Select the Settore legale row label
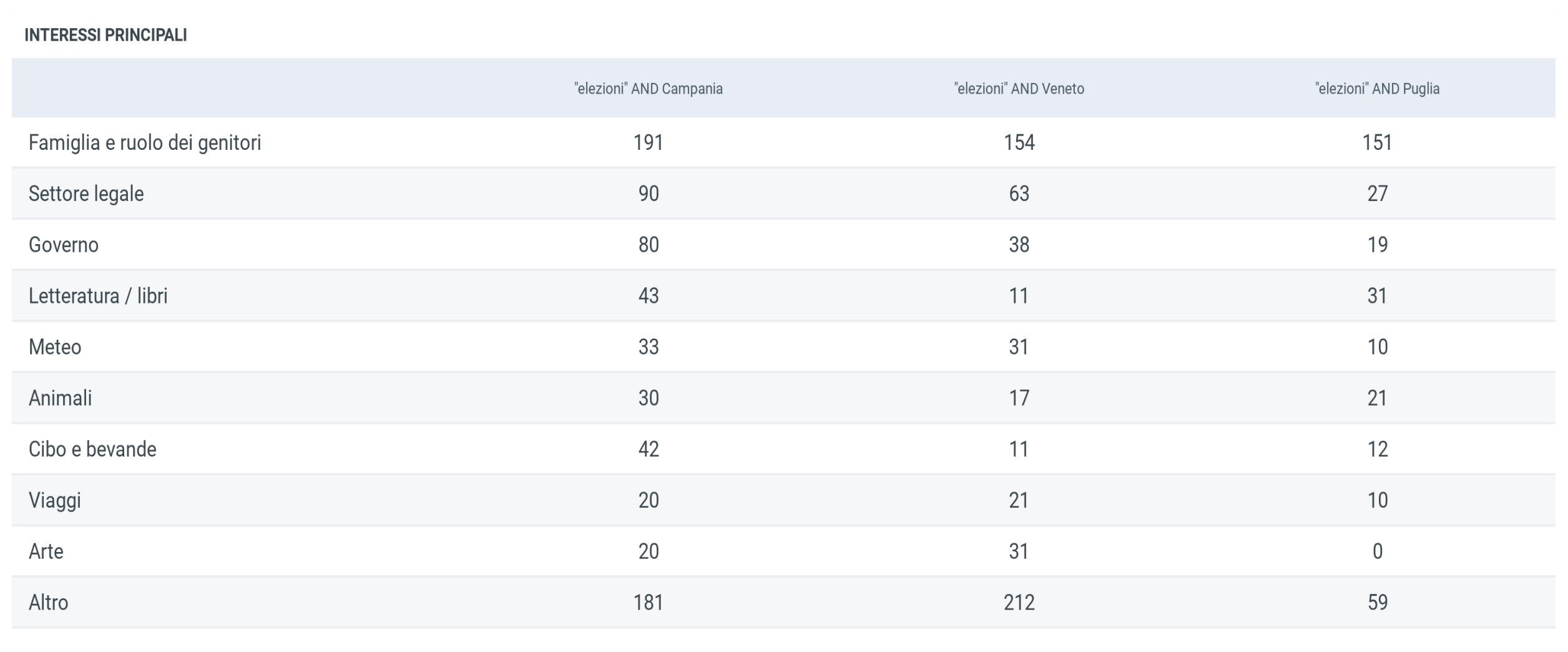Viewport: 1568px width, 652px height. [x=86, y=194]
